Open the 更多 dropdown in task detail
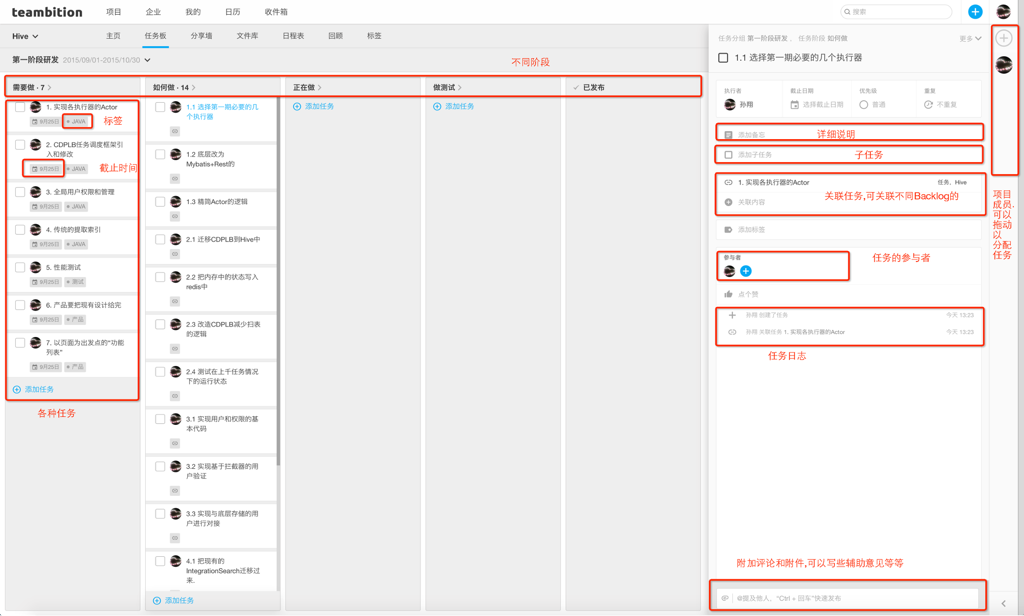 [970, 39]
